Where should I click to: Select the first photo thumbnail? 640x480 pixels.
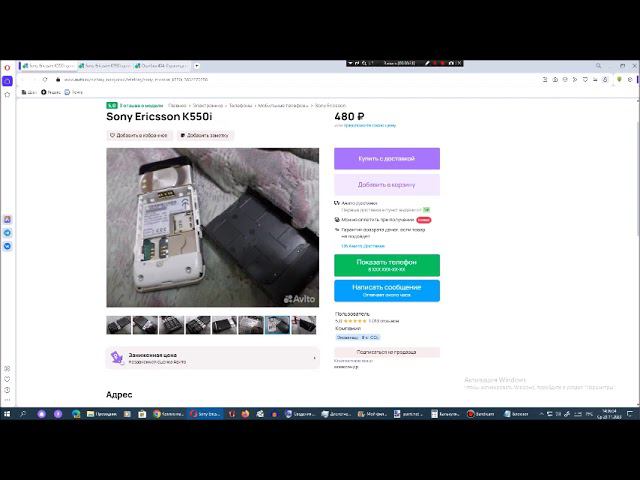[x=119, y=325]
